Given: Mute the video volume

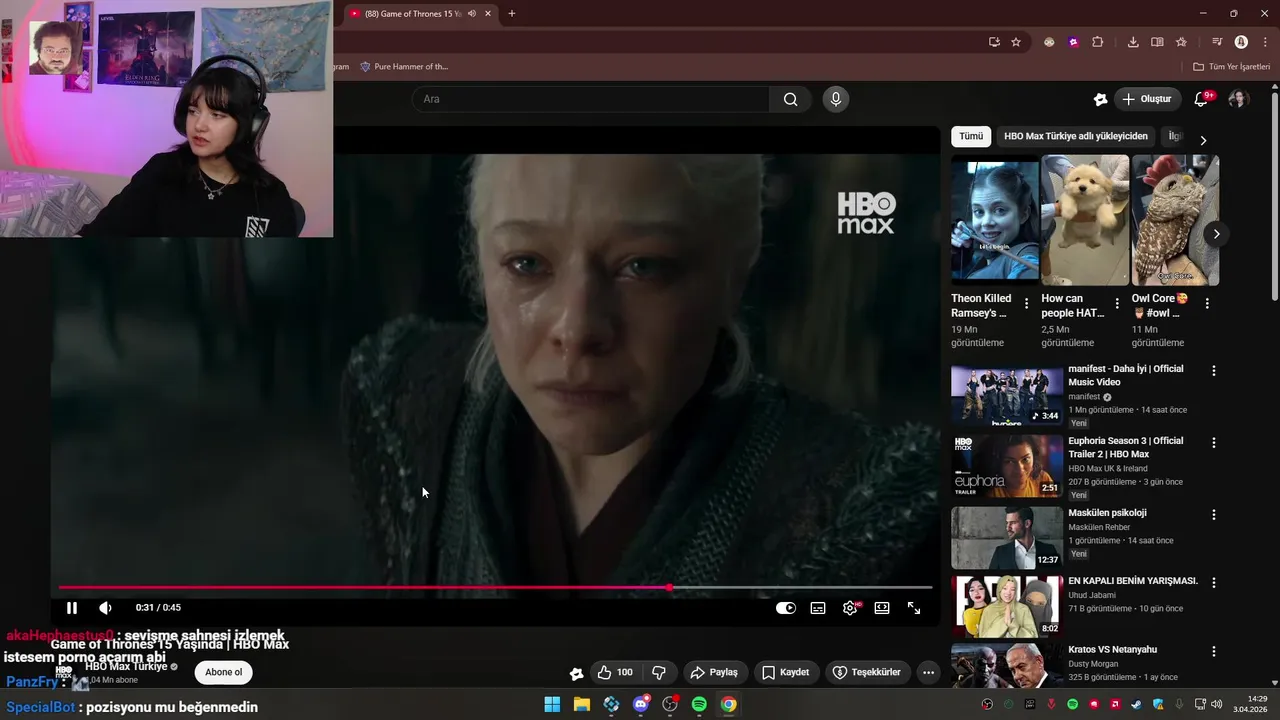Looking at the screenshot, I should pos(105,608).
